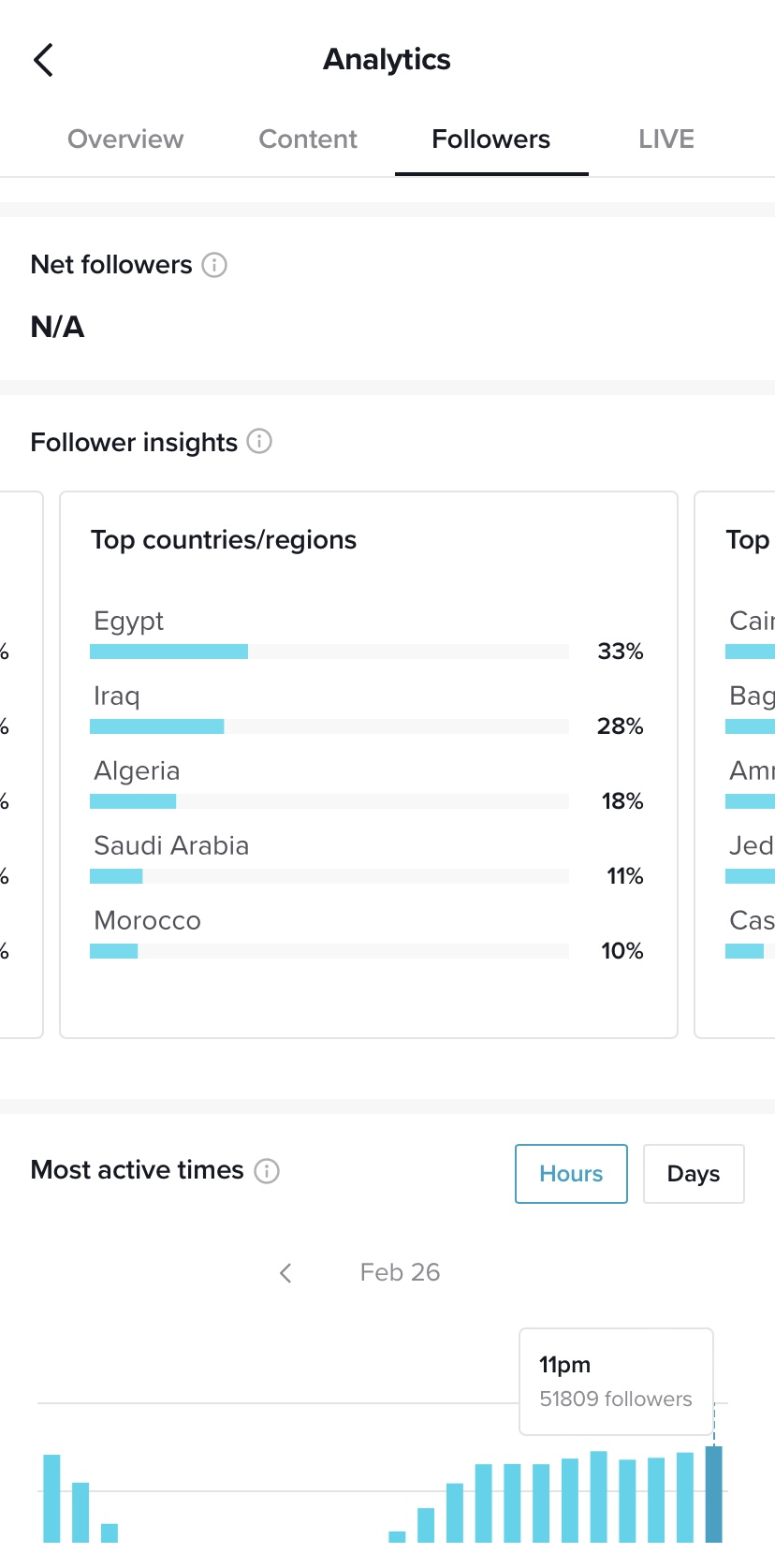Tap the Morocco percentage bar
Viewport: 775px width, 1568px height.
point(329,951)
